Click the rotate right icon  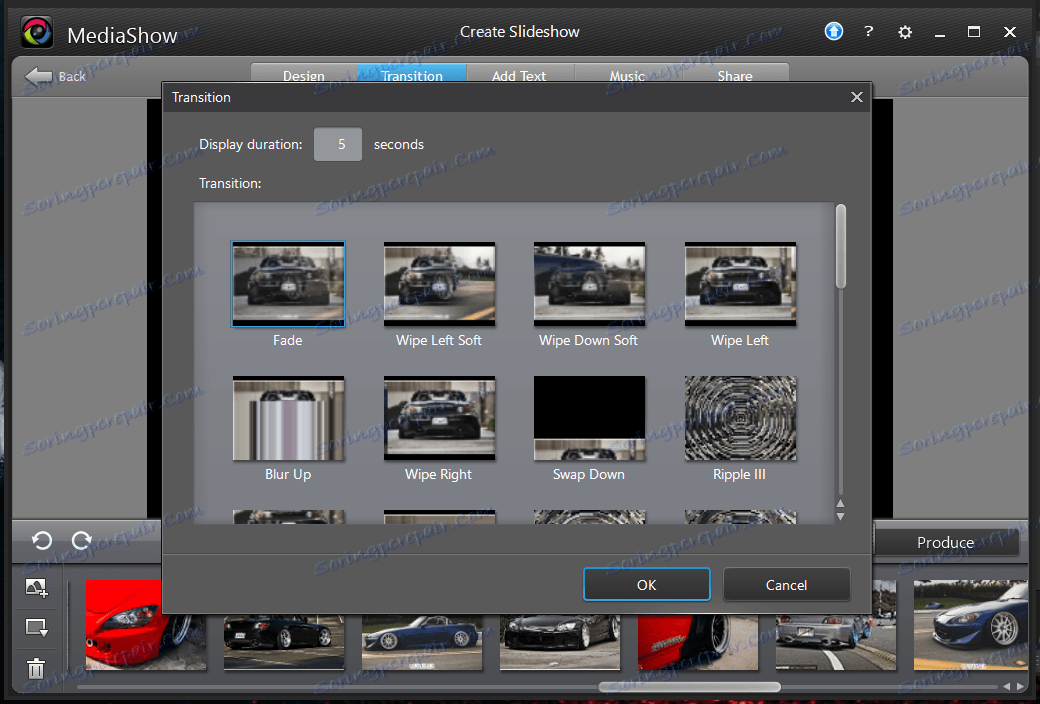click(82, 541)
